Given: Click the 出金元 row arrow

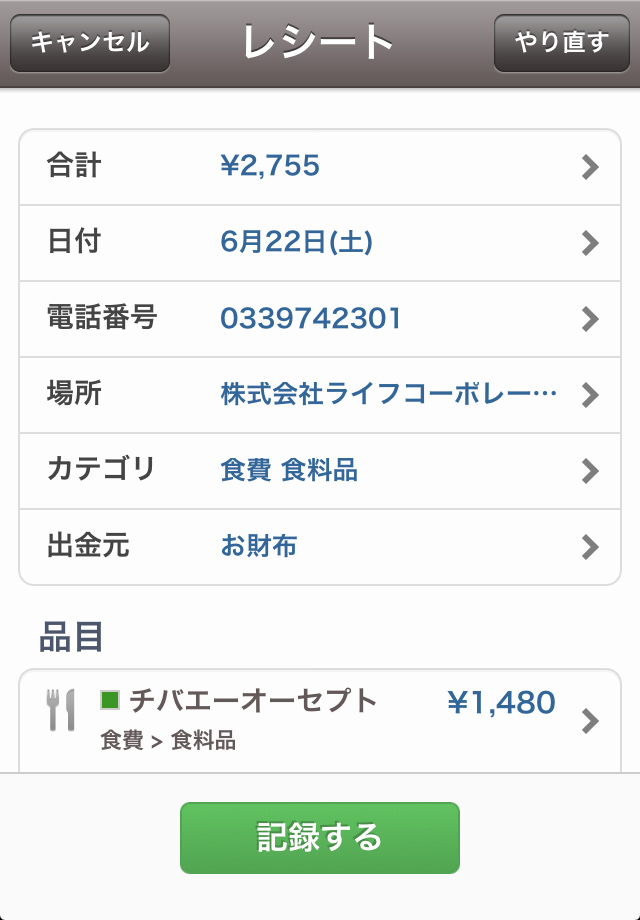Looking at the screenshot, I should [590, 547].
